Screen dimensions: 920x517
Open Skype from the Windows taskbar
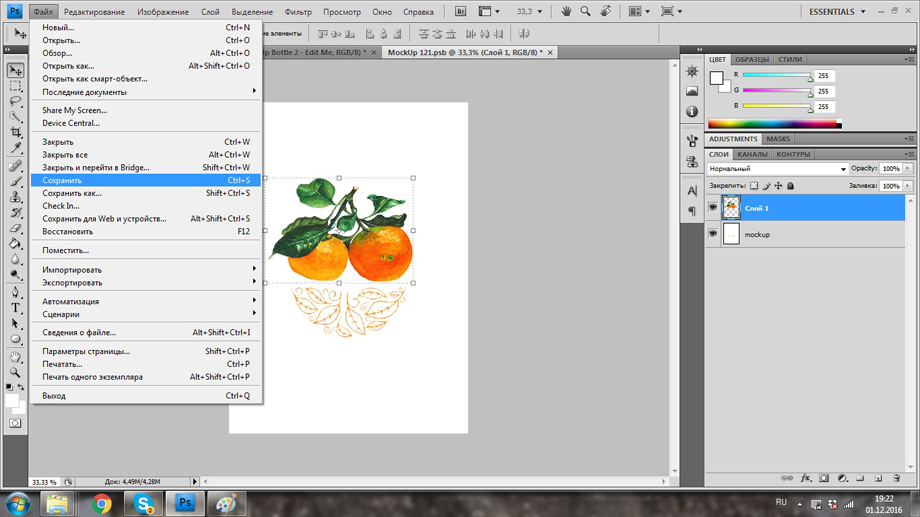[143, 503]
